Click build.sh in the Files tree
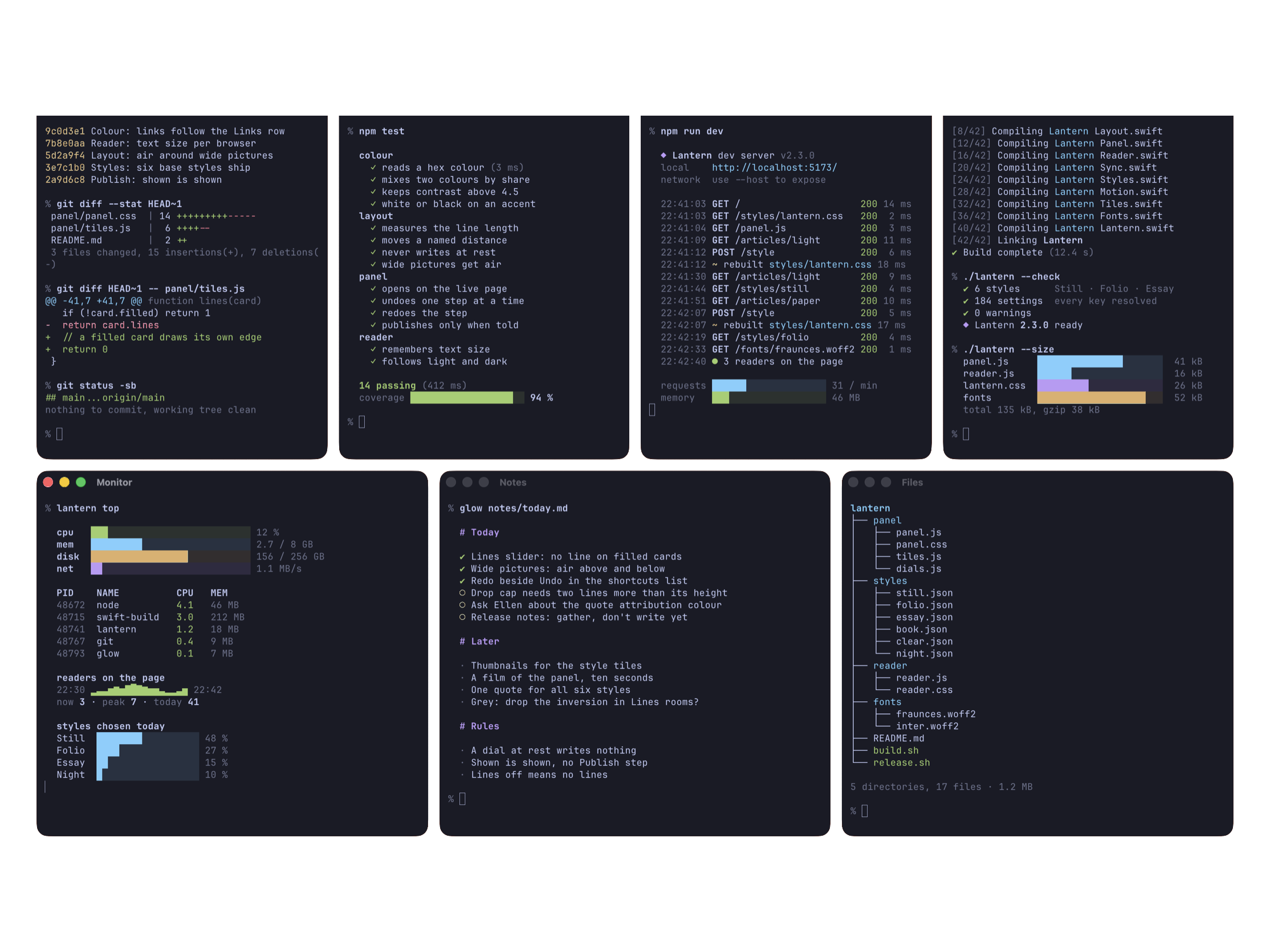This screenshot has height=952, width=1270. coord(895,750)
